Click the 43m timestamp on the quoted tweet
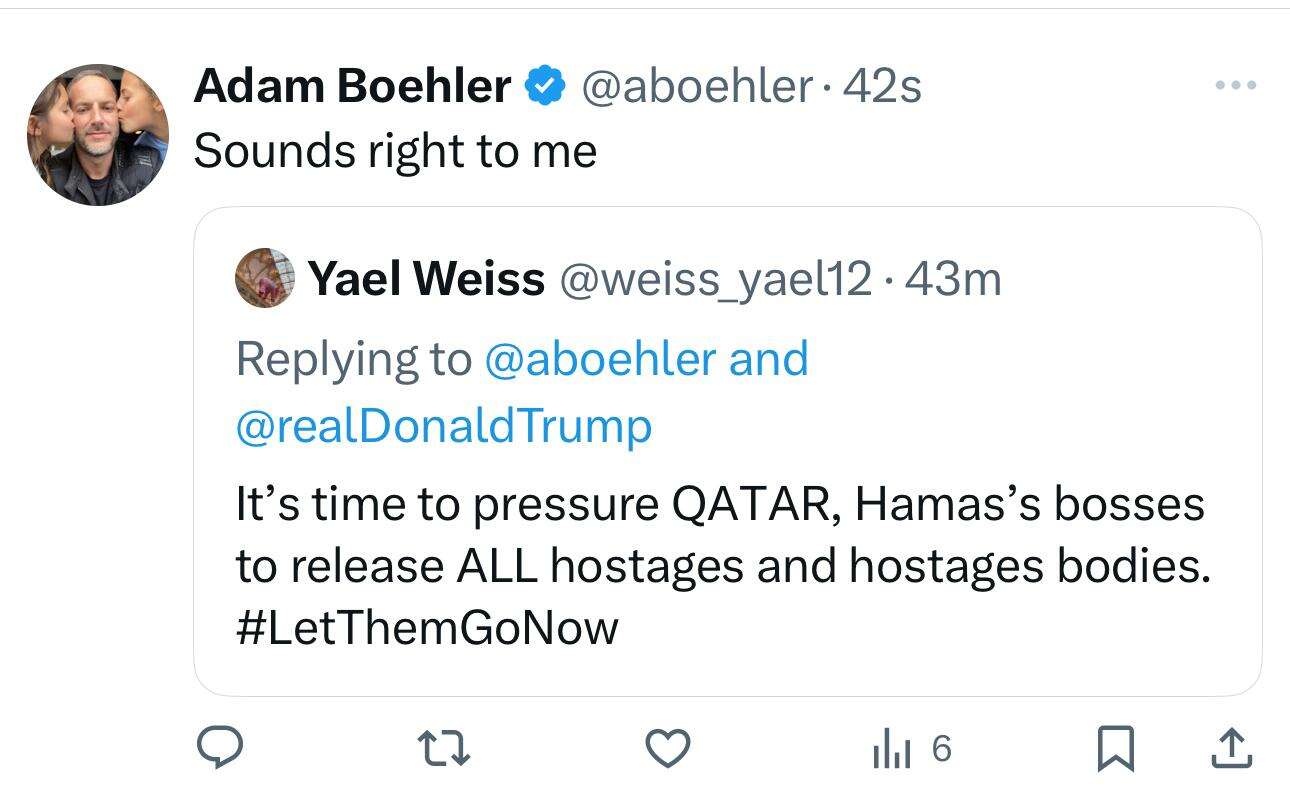 (x=951, y=279)
